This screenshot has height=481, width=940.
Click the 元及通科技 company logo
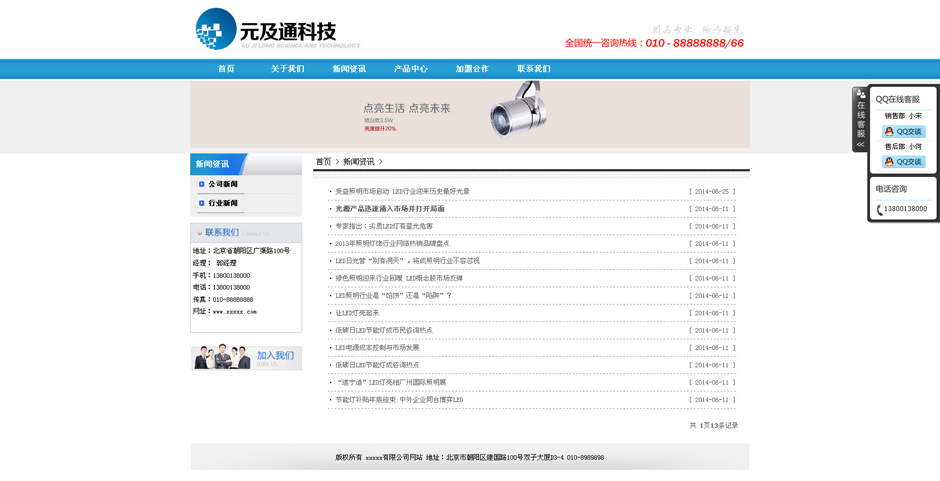click(x=277, y=29)
